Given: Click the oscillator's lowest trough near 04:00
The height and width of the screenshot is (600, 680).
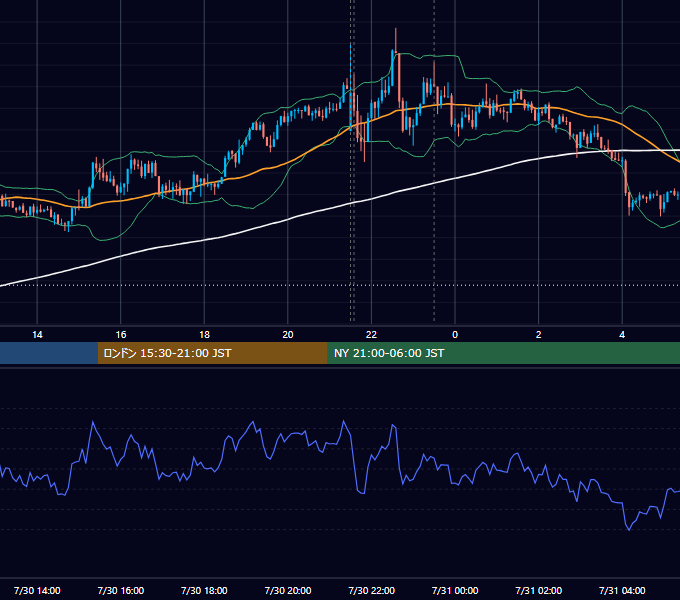Looking at the screenshot, I should (629, 528).
